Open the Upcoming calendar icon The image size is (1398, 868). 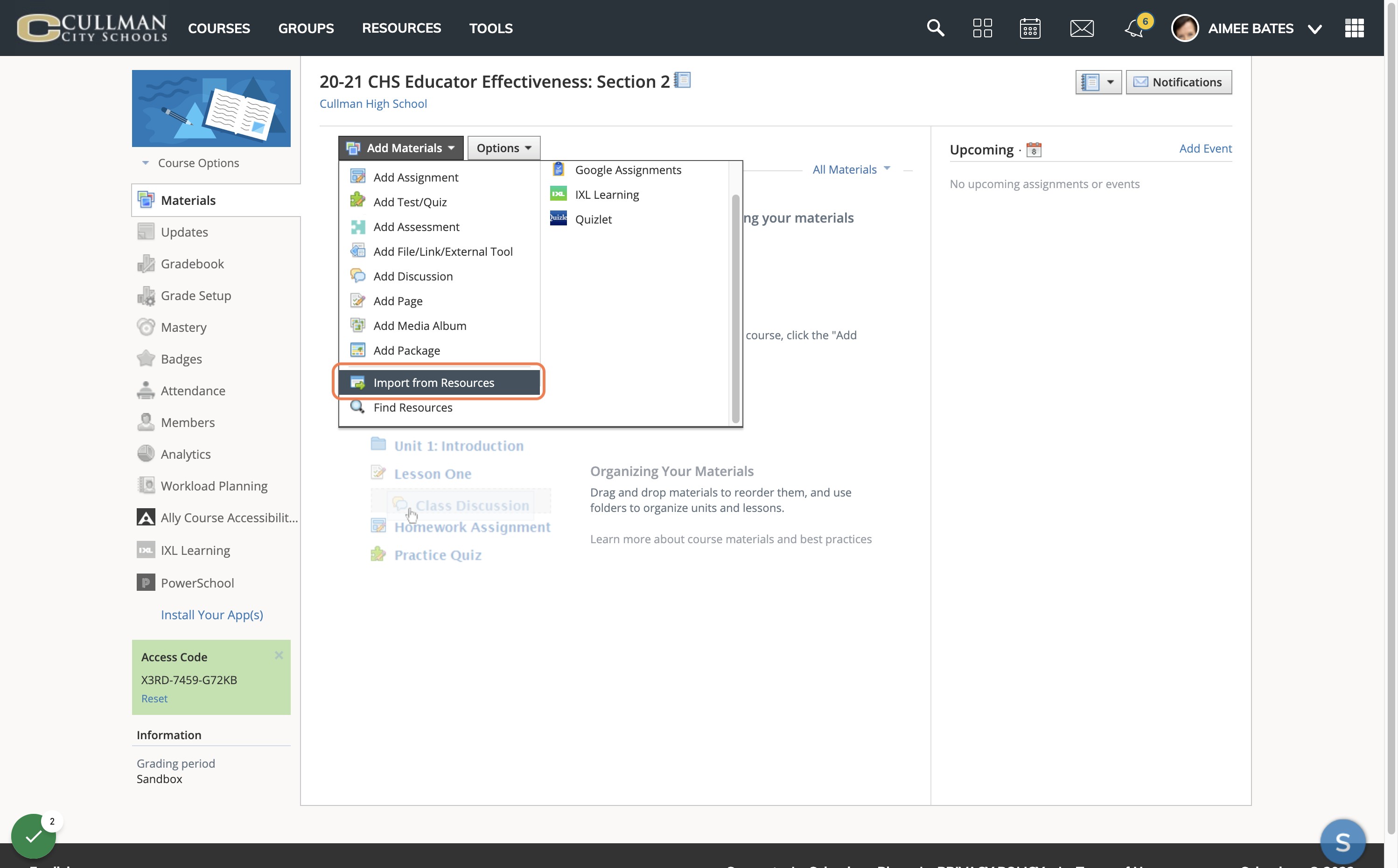coord(1034,149)
